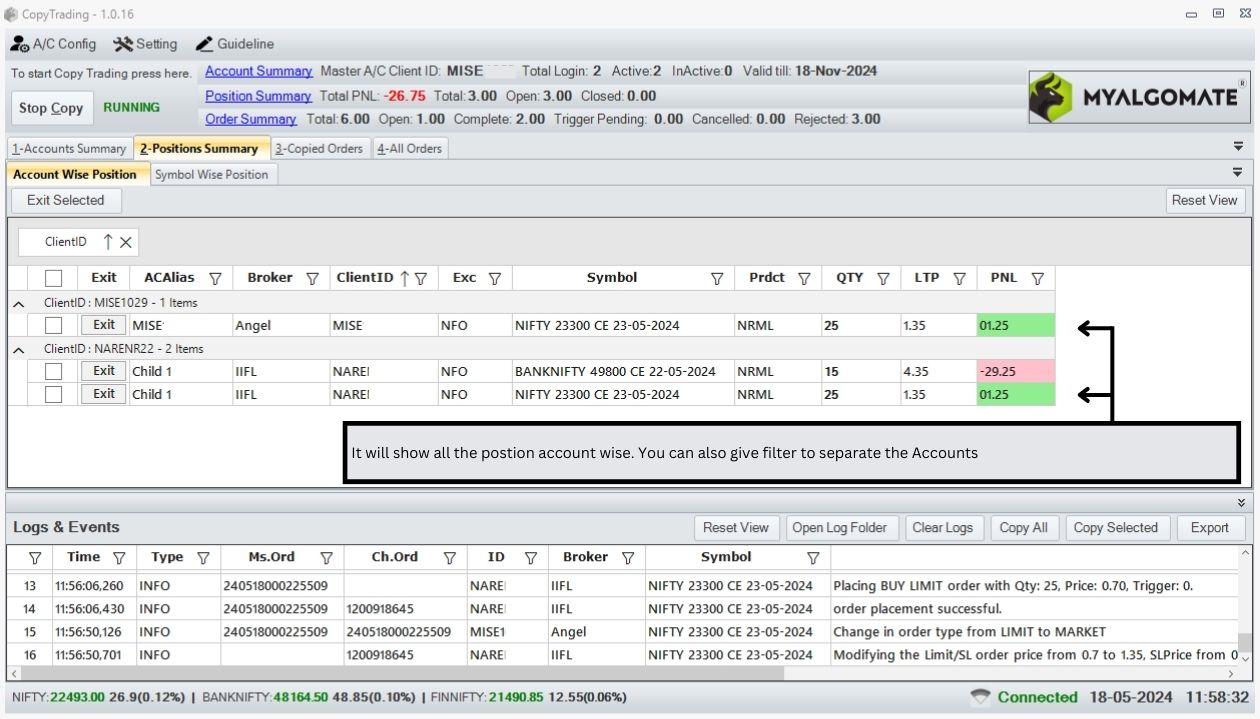Open the position sub-tabs overflow dropdown
The height and width of the screenshot is (719, 1260).
pos(1238,173)
